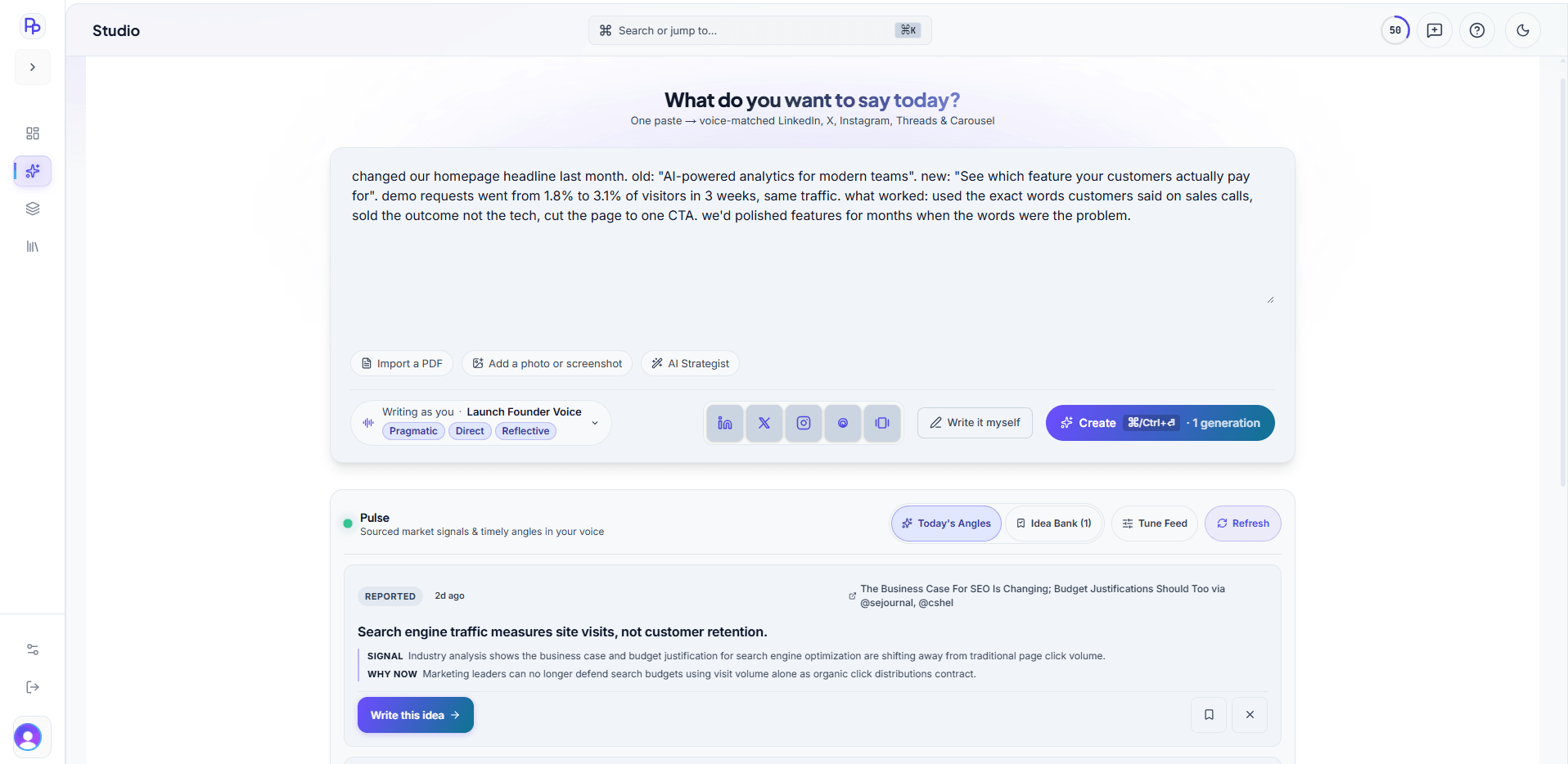
Task: Toggle dark mode with moon icon
Action: (1523, 30)
